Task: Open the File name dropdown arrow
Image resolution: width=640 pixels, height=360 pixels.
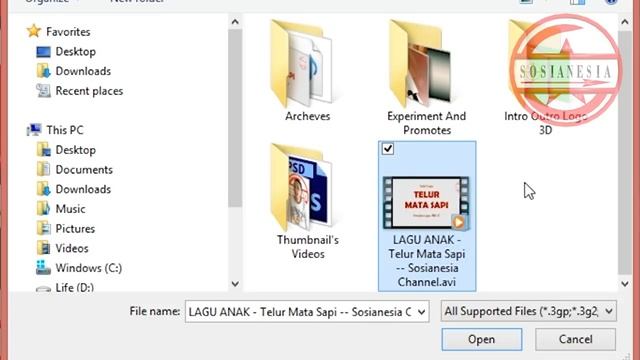Action: 421,312
